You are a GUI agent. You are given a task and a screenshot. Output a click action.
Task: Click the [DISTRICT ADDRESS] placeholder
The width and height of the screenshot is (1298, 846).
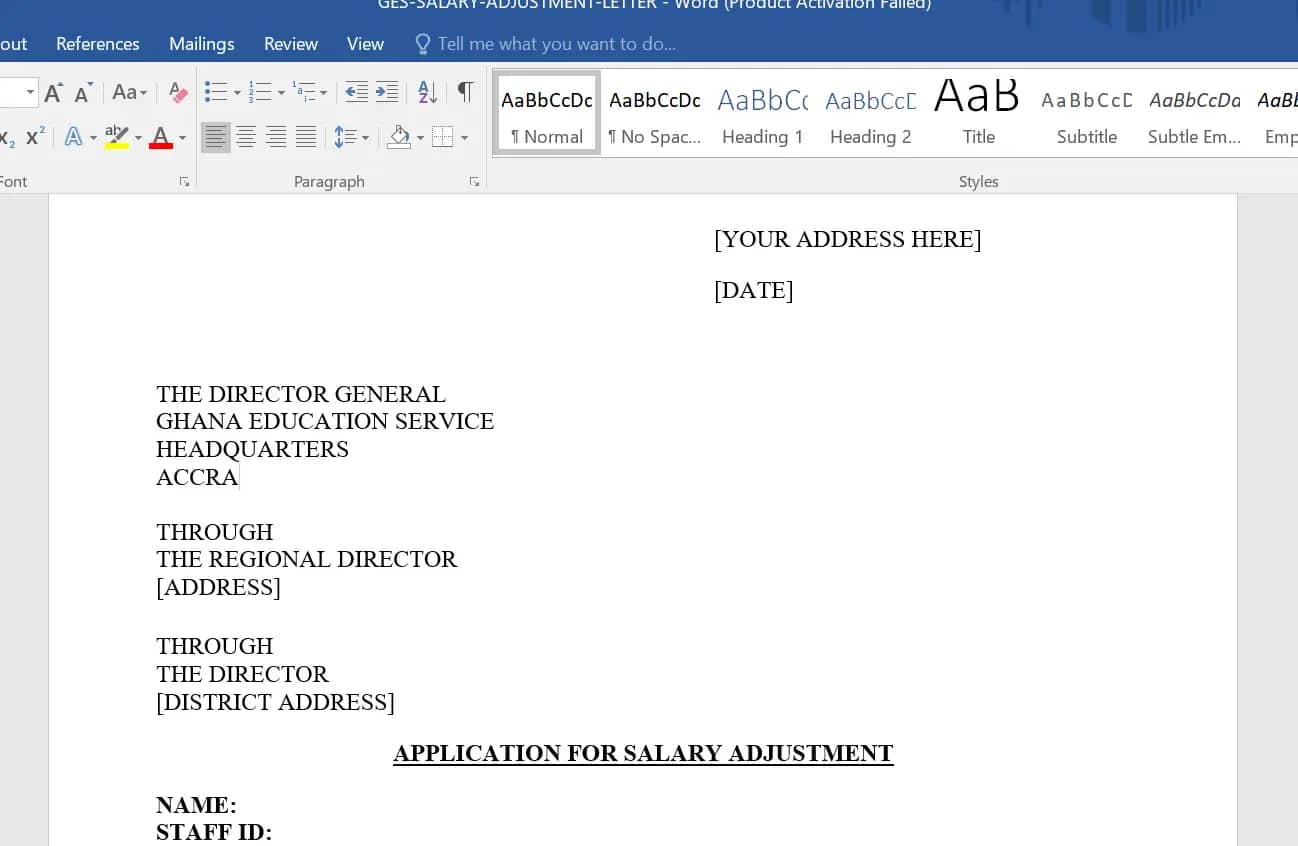275,702
